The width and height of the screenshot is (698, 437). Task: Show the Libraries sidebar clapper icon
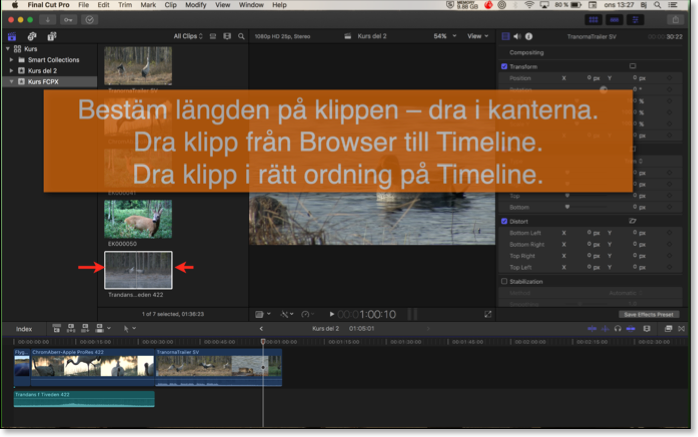12,36
